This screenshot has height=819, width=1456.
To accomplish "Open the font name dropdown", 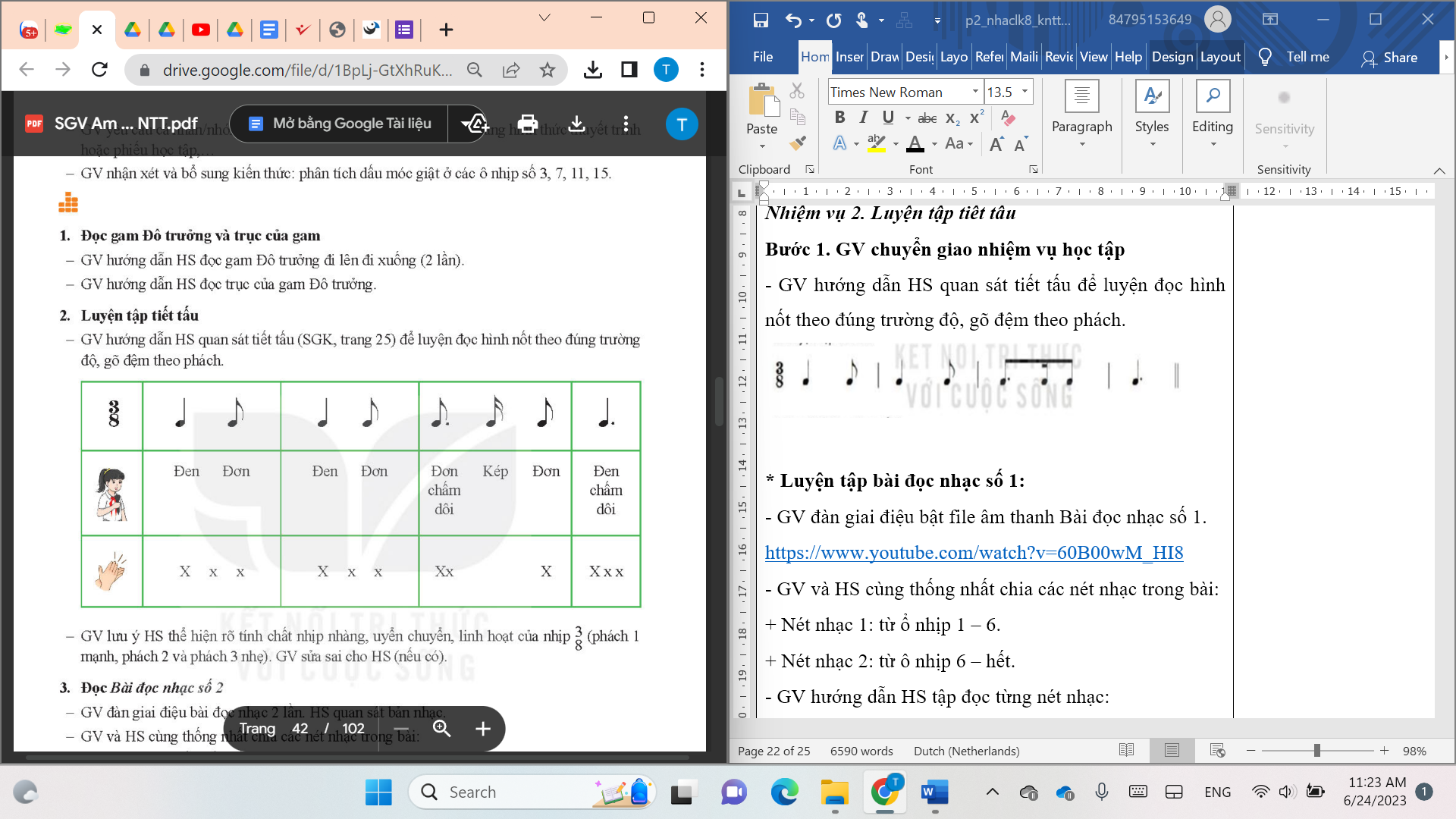I will pyautogui.click(x=975, y=92).
